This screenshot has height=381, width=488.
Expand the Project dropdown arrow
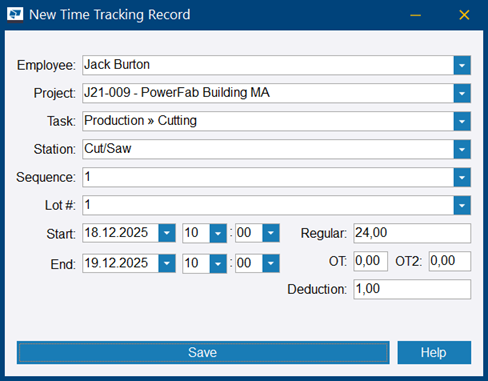tap(462, 93)
